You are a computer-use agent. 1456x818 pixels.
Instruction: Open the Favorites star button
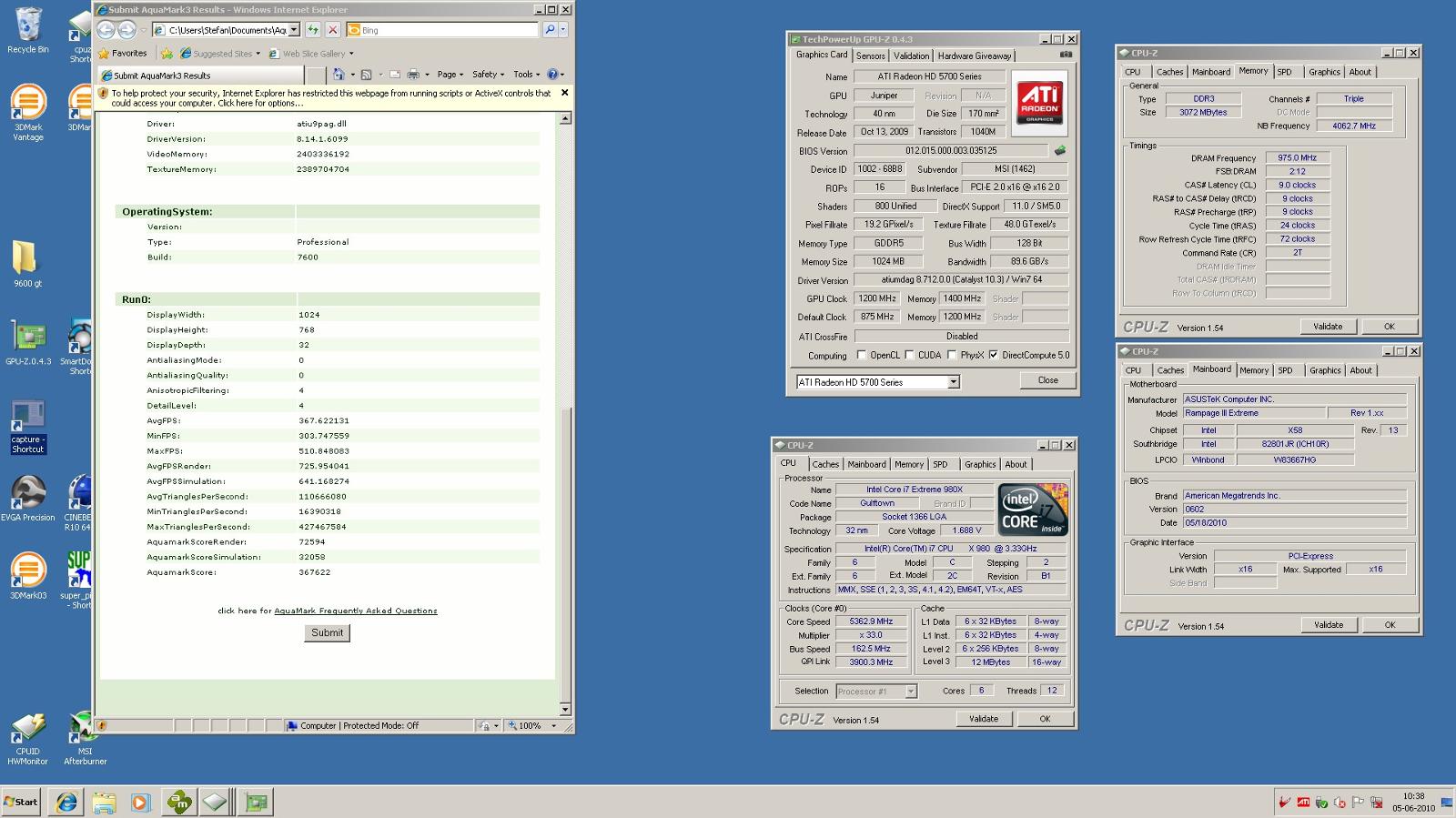click(x=123, y=53)
